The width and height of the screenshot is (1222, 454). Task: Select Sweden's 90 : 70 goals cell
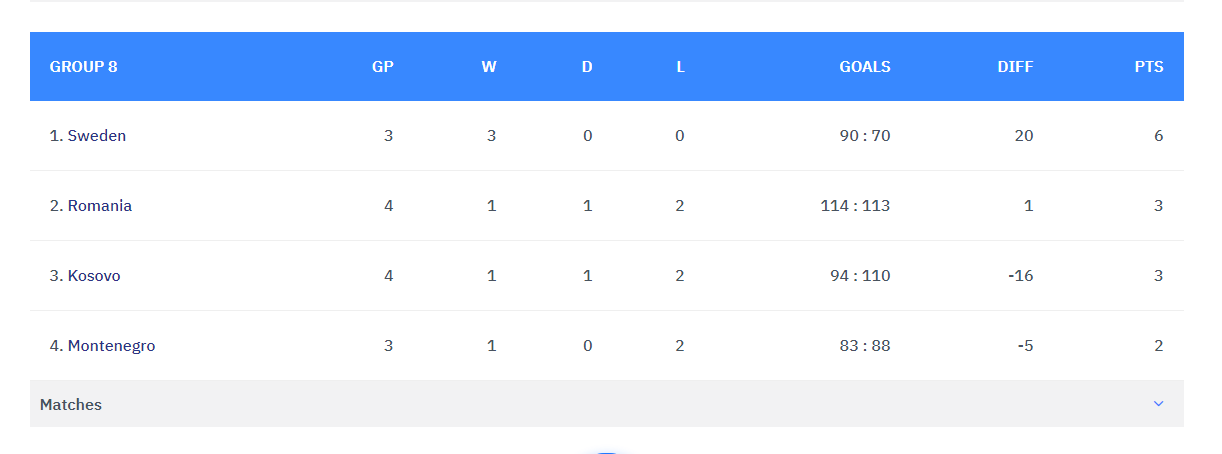pos(865,136)
